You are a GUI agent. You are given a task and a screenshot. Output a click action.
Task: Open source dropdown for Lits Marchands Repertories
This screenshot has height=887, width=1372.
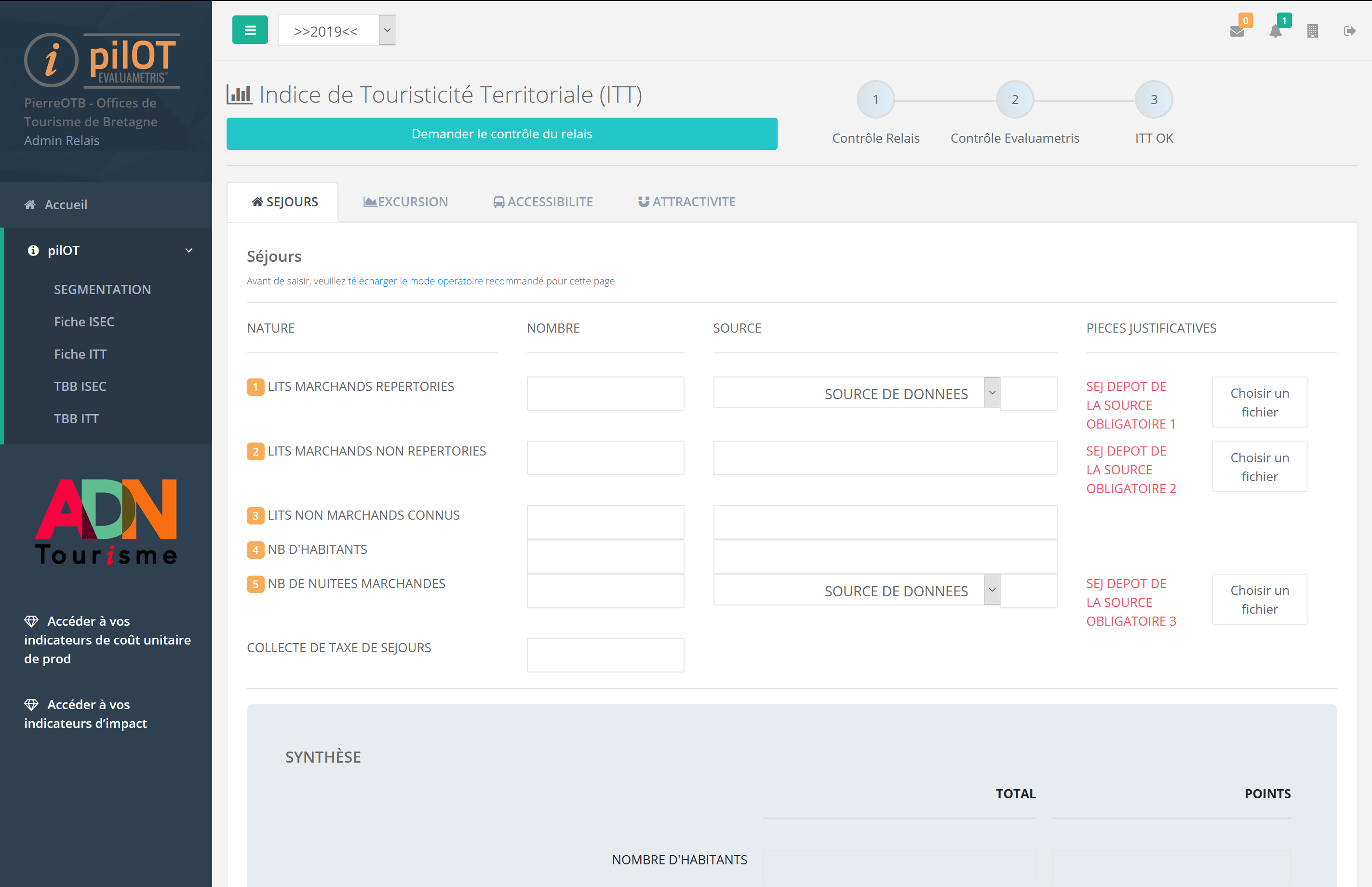pos(991,393)
